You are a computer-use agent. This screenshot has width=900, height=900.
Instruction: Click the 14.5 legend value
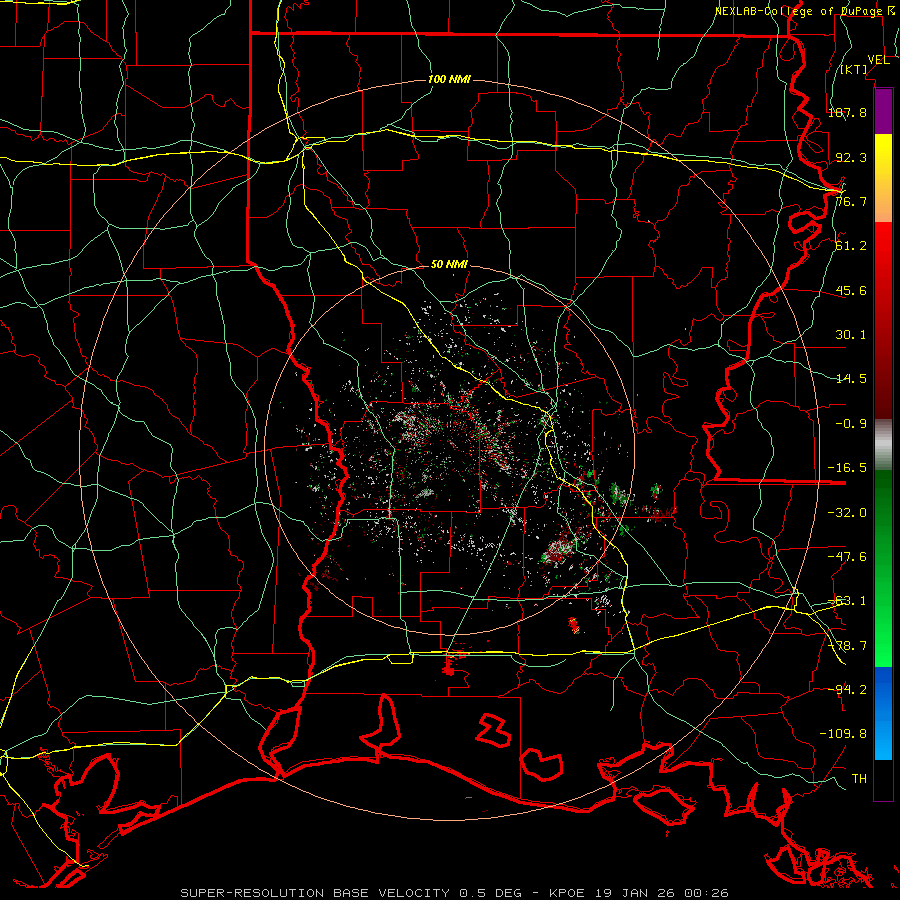click(851, 379)
